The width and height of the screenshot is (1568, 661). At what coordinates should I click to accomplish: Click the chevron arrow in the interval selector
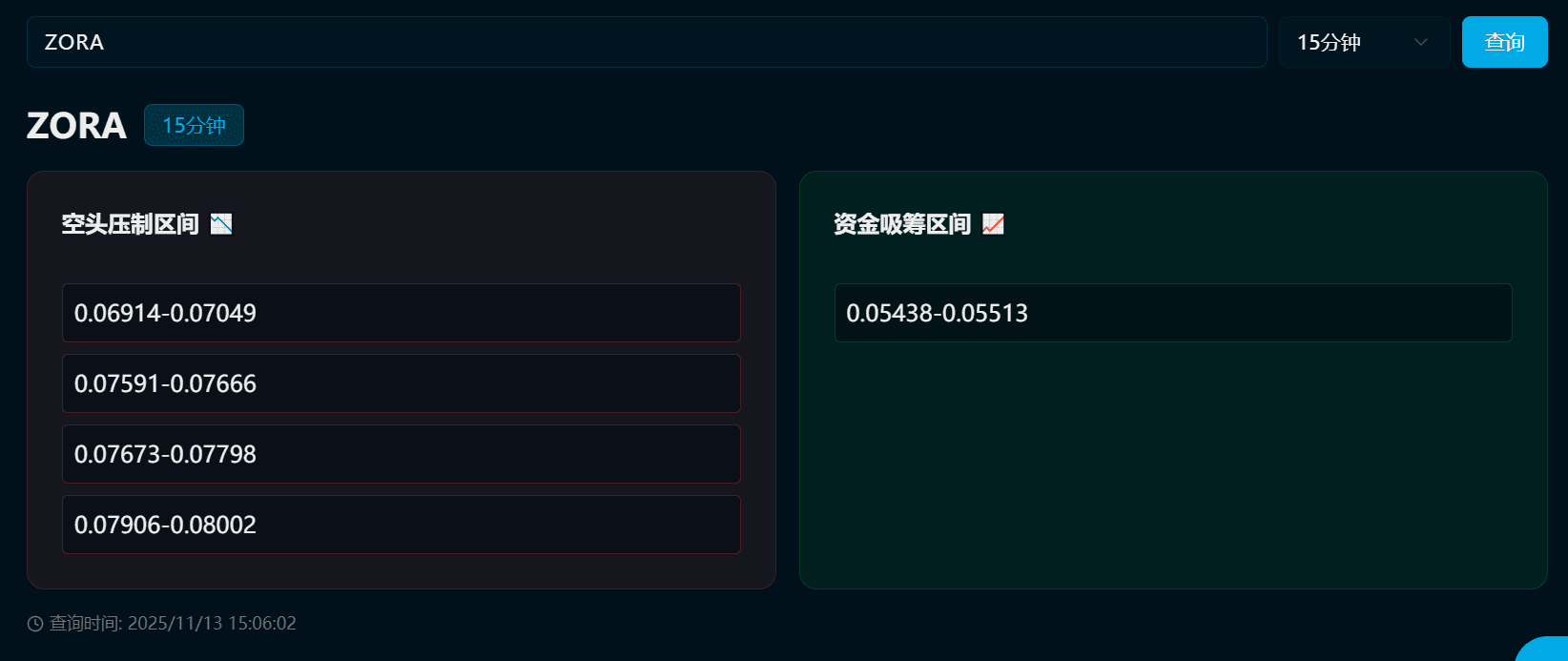[x=1421, y=42]
